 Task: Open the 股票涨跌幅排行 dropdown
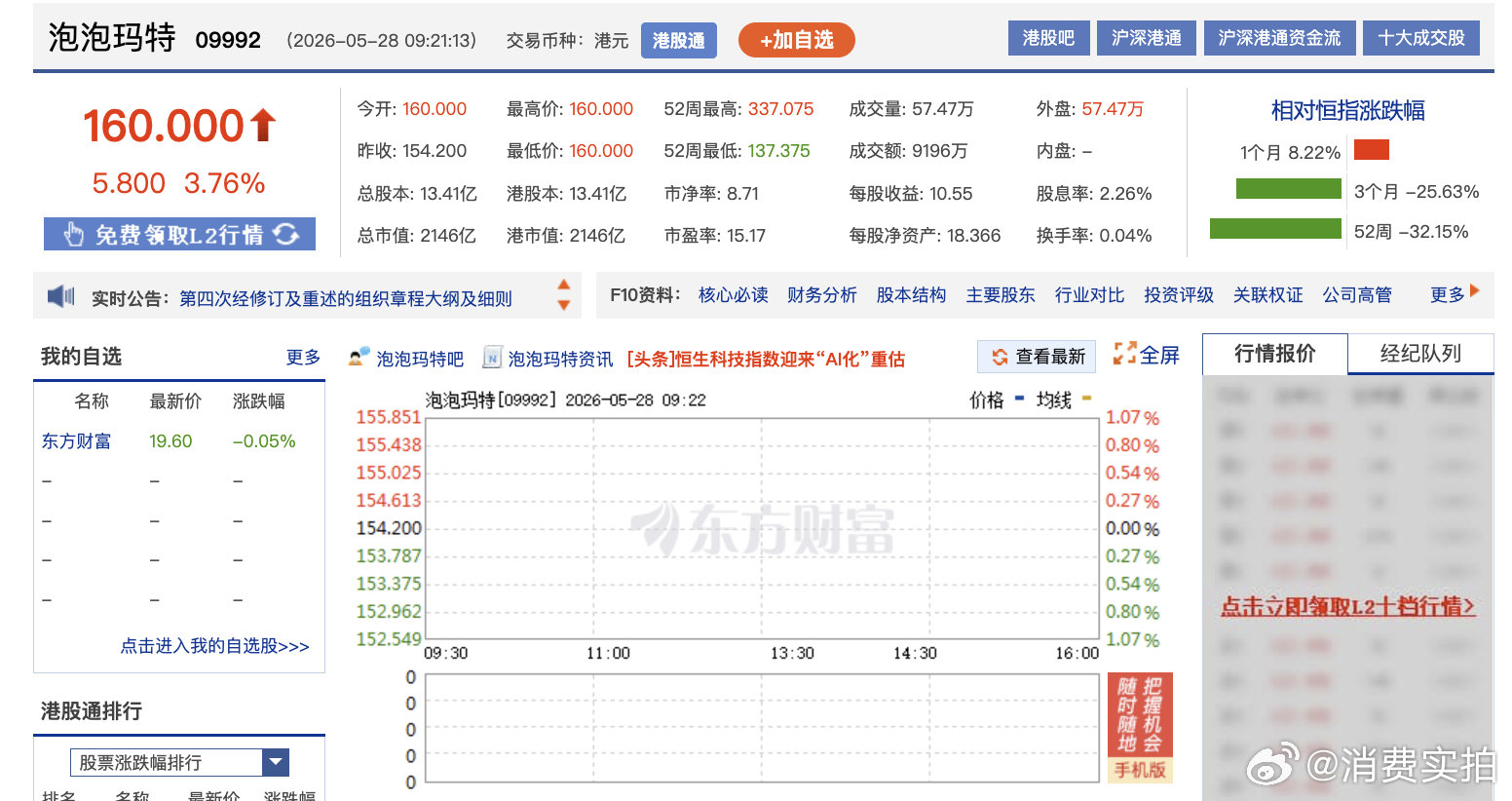point(179,762)
